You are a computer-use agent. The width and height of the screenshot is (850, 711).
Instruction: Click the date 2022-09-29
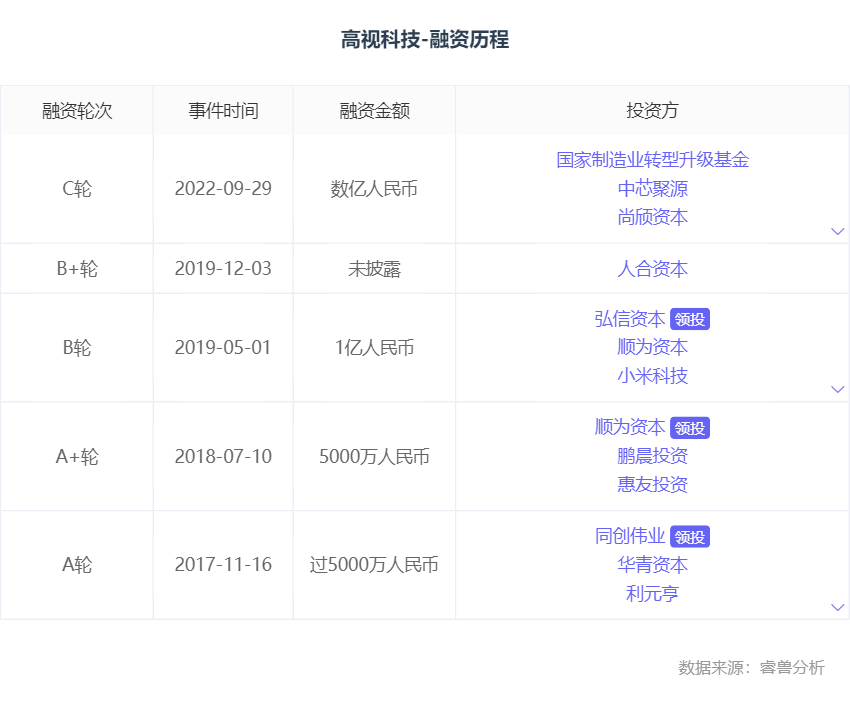click(223, 189)
